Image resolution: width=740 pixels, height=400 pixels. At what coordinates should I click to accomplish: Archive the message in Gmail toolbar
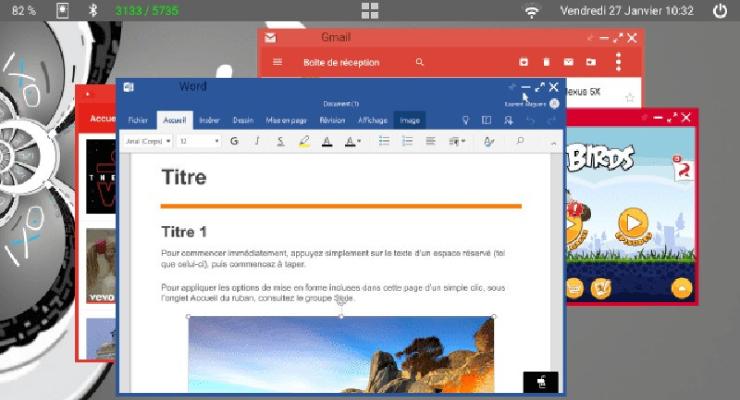(x=523, y=62)
